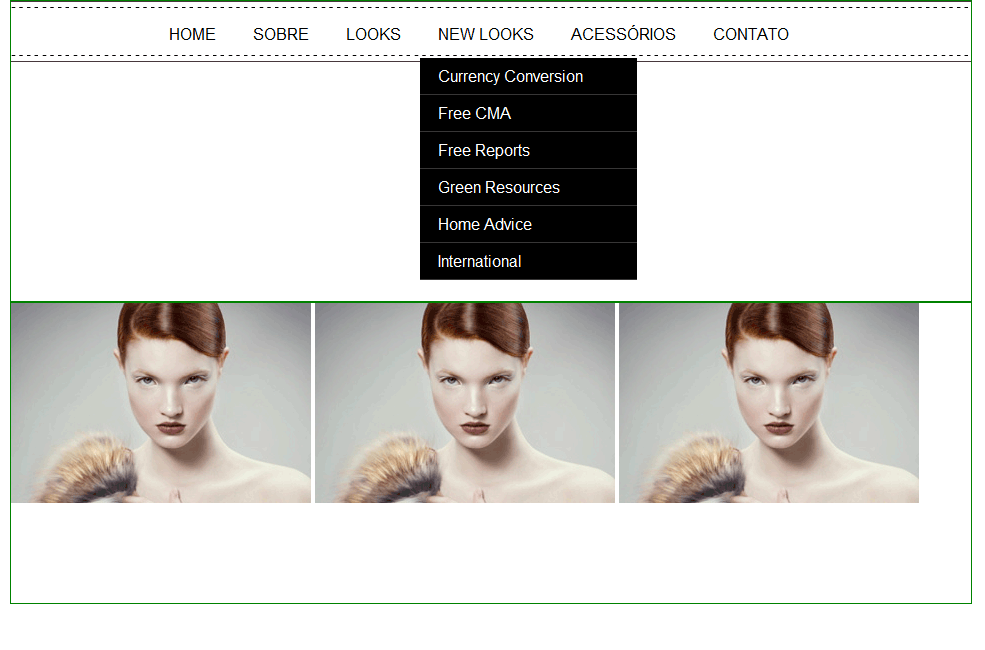
Task: Click the HOME menu item
Action: tap(192, 34)
